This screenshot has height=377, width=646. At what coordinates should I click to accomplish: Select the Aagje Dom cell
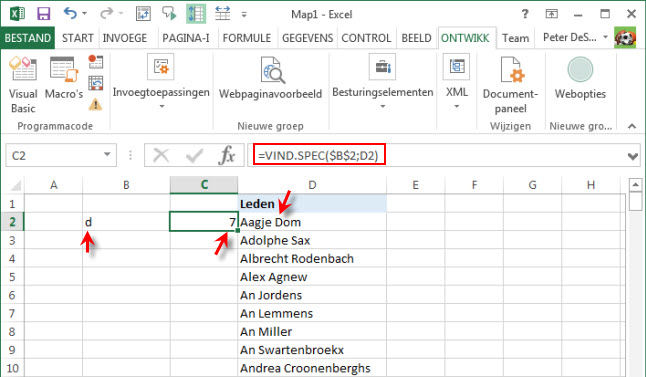tap(312, 222)
